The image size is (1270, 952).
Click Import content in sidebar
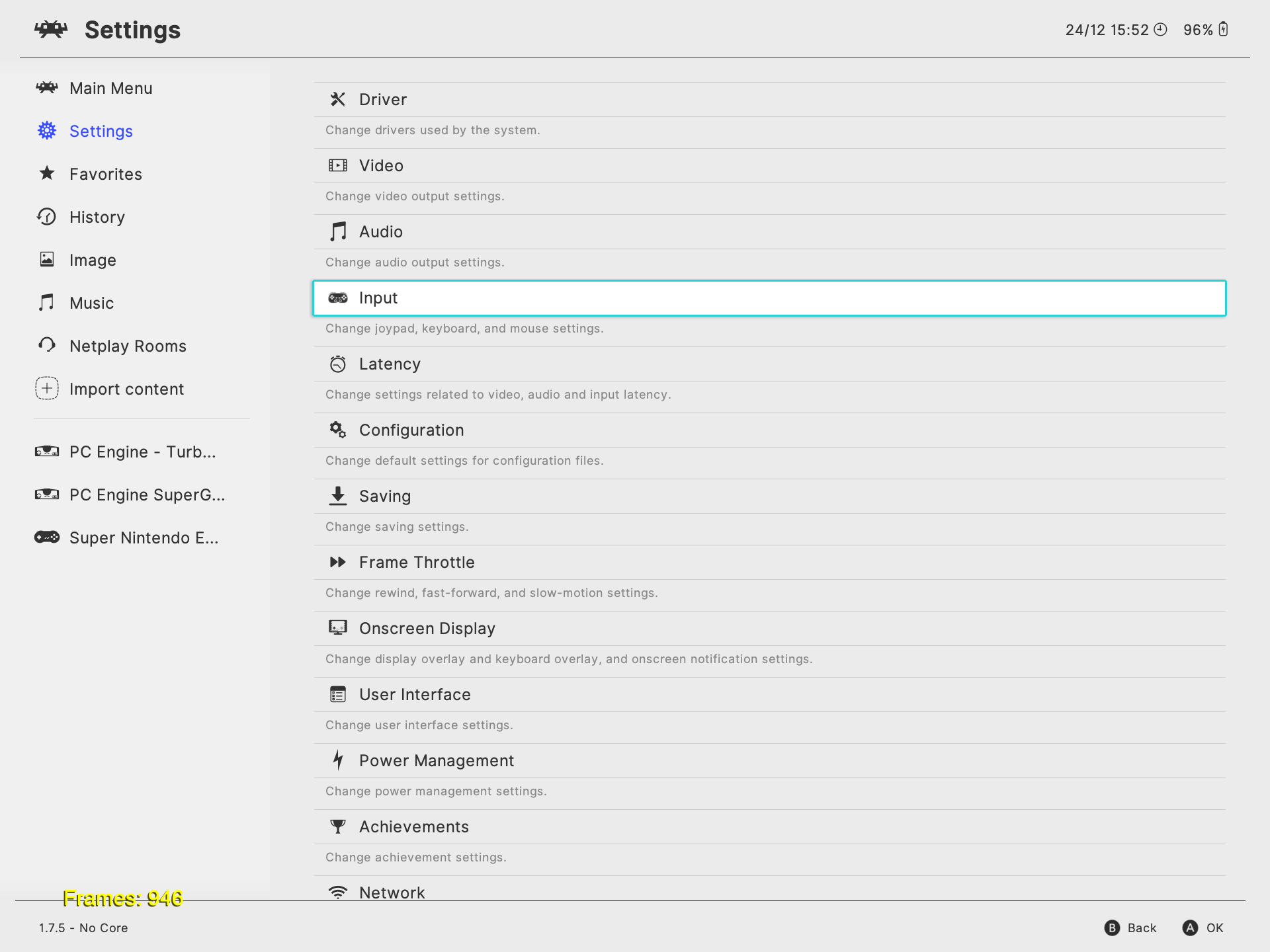(x=126, y=388)
